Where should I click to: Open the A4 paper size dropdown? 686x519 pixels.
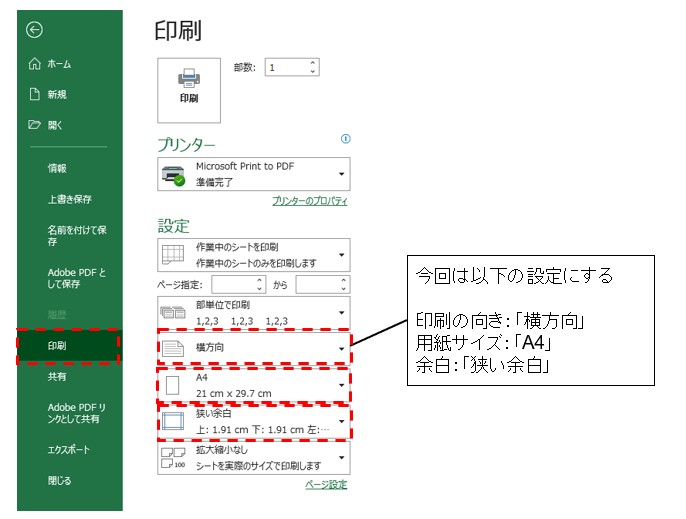pos(254,385)
